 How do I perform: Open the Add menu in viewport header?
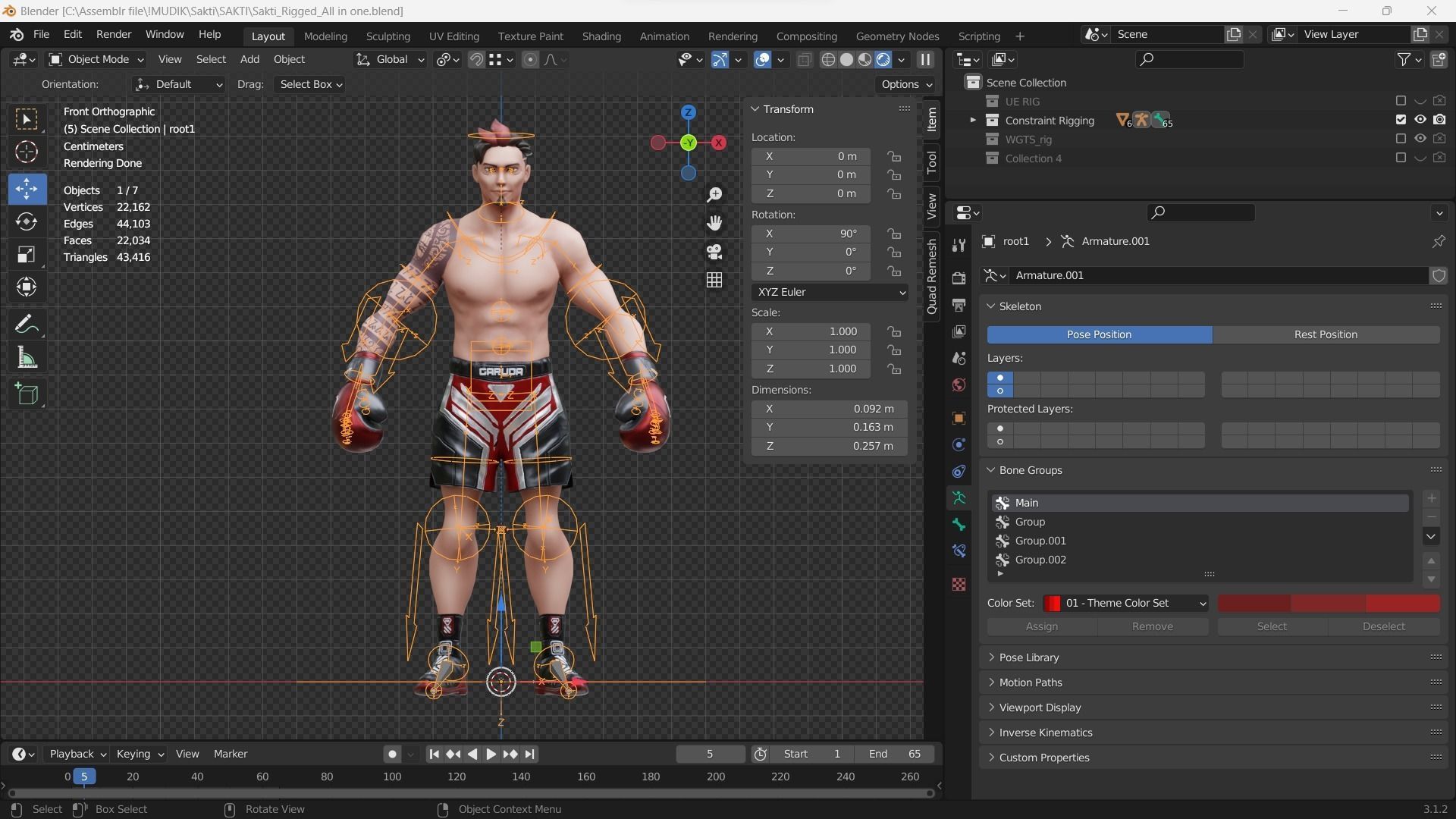click(249, 59)
